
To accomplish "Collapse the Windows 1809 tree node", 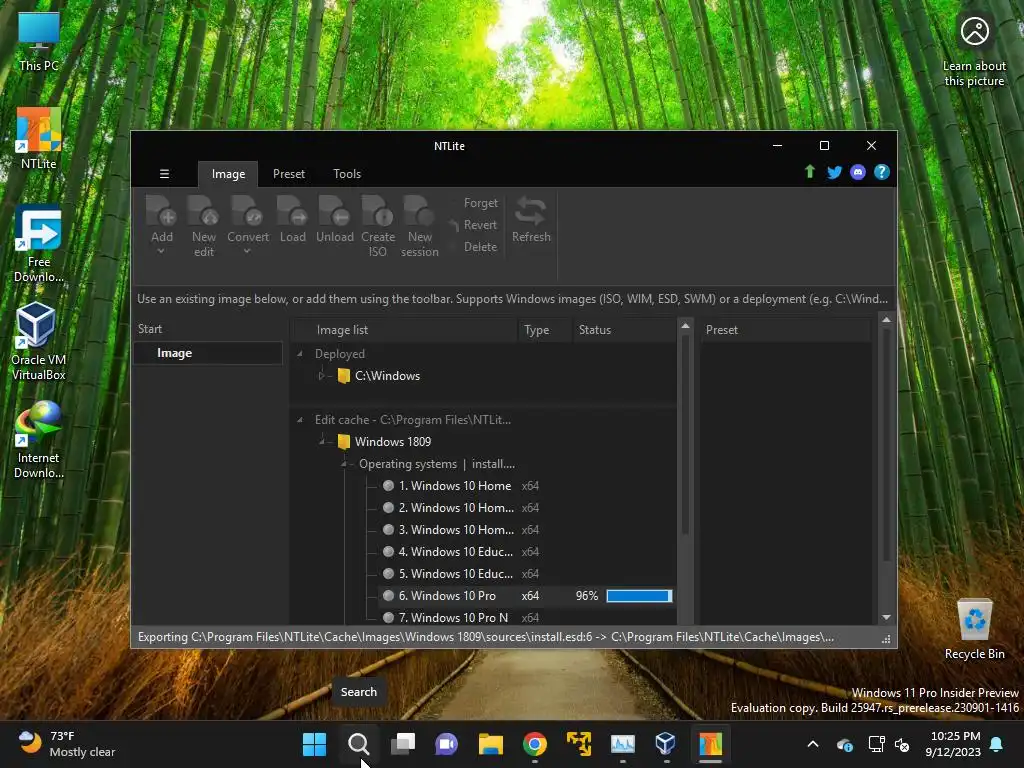I will click(322, 441).
